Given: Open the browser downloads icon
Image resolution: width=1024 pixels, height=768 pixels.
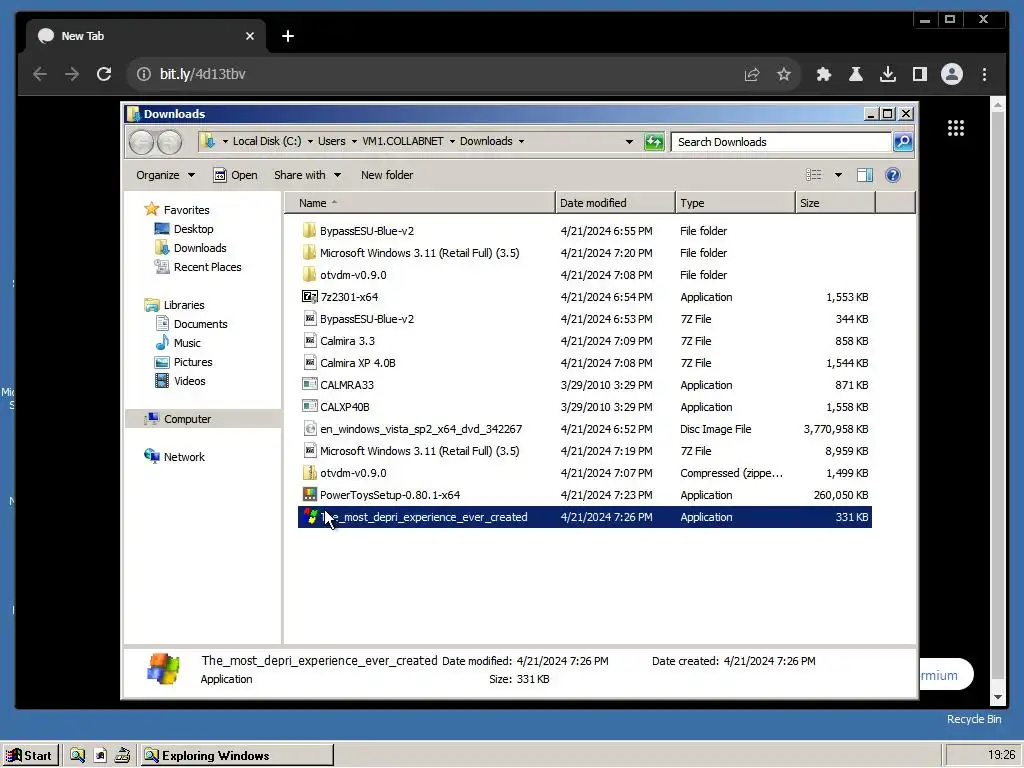Looking at the screenshot, I should [x=888, y=74].
